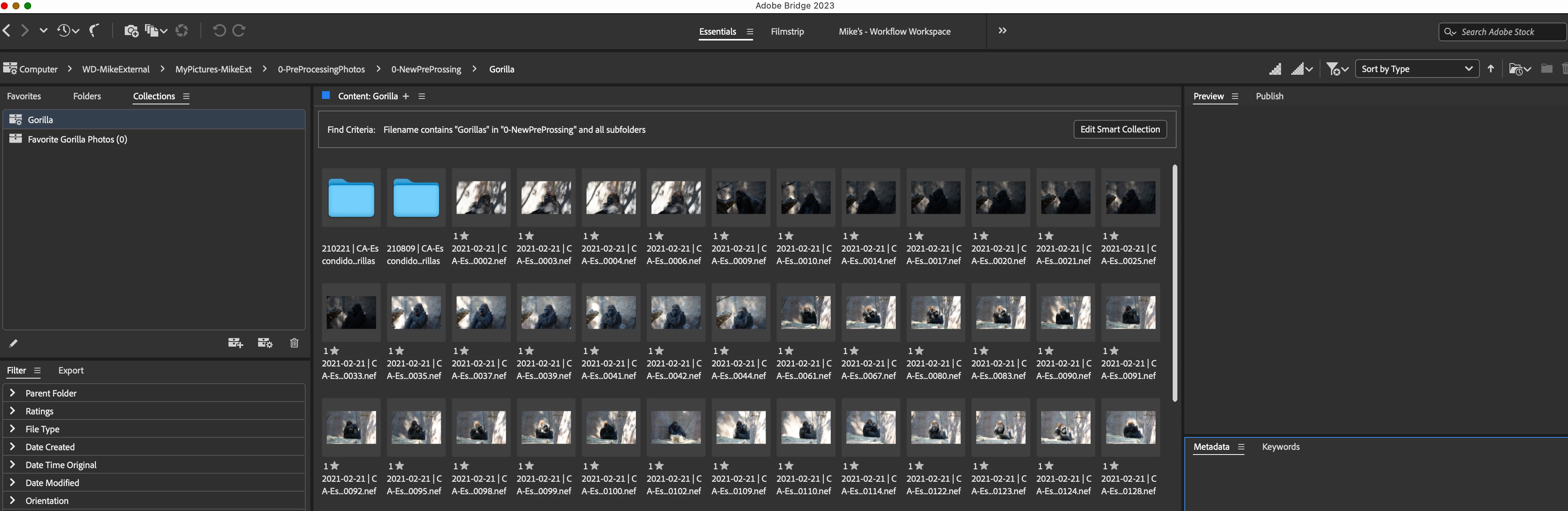Click the pencil edit collection icon
The image size is (1568, 511).
(x=13, y=343)
